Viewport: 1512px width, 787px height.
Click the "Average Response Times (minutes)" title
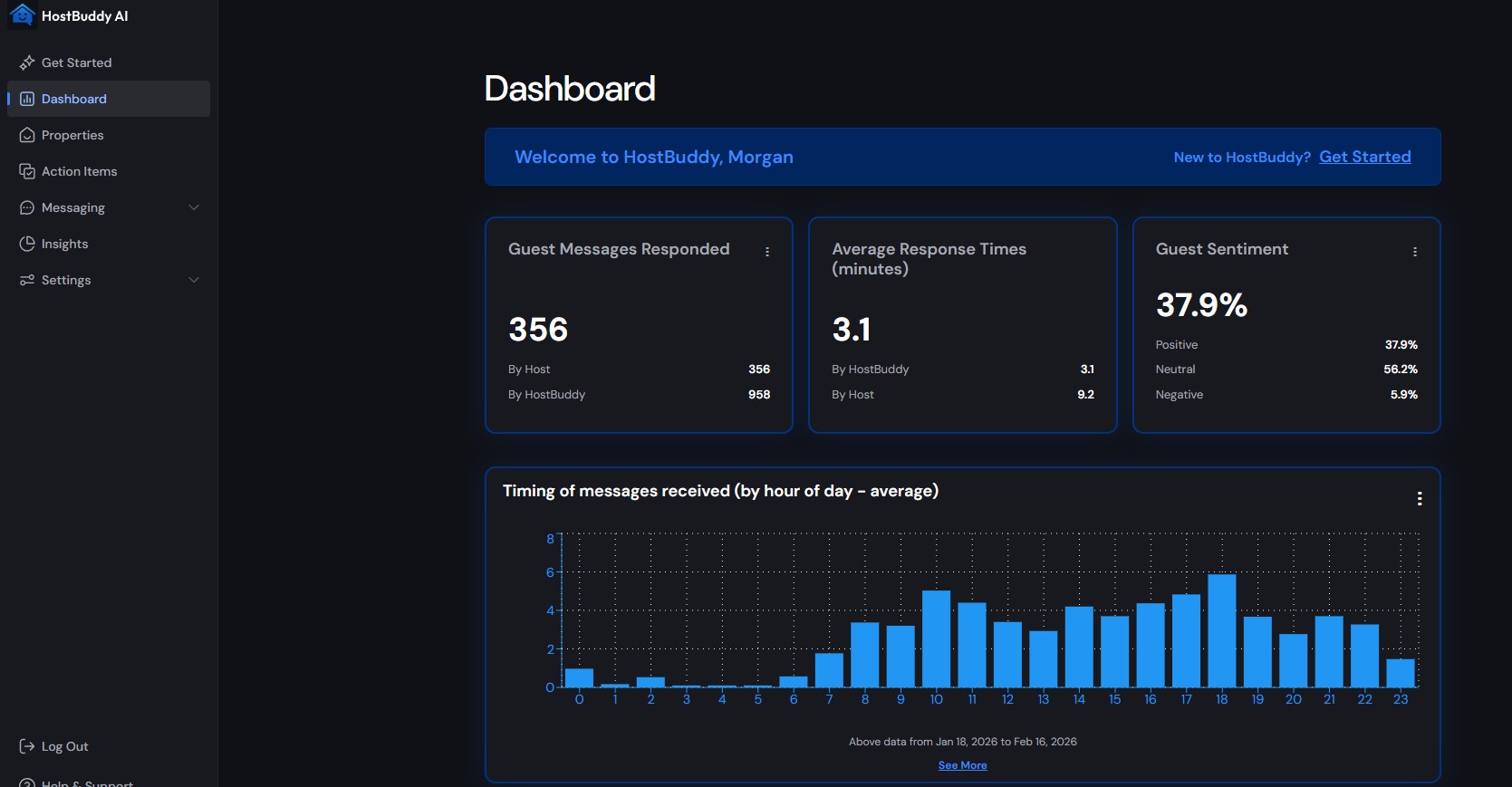click(929, 259)
